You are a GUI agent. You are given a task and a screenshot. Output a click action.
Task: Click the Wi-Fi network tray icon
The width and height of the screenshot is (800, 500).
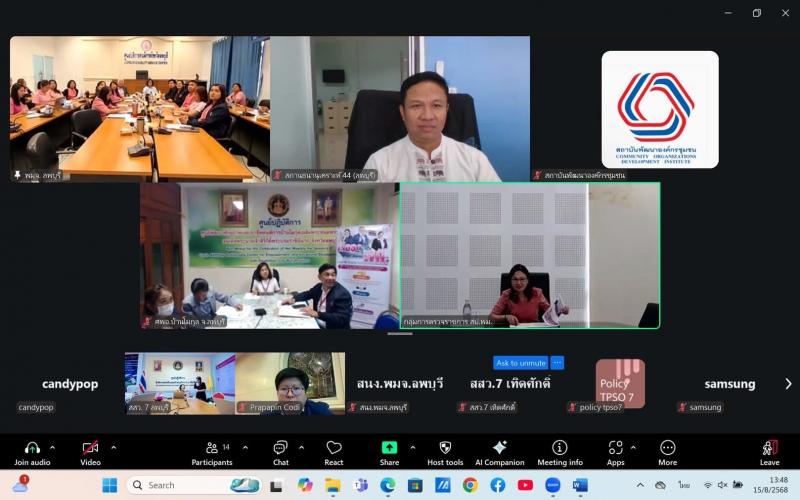coord(707,485)
